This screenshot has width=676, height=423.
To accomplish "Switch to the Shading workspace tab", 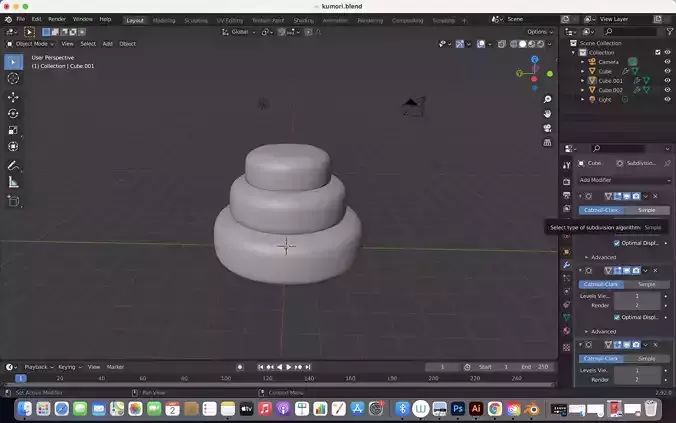I will point(304,20).
